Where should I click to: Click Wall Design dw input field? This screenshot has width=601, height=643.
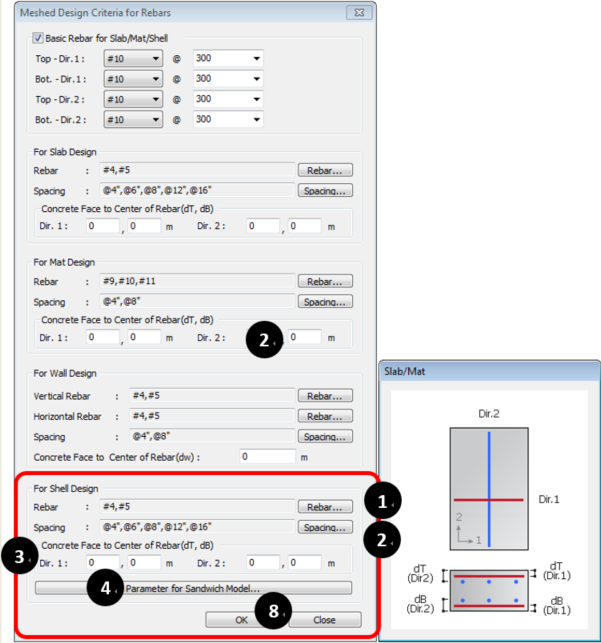[267, 456]
